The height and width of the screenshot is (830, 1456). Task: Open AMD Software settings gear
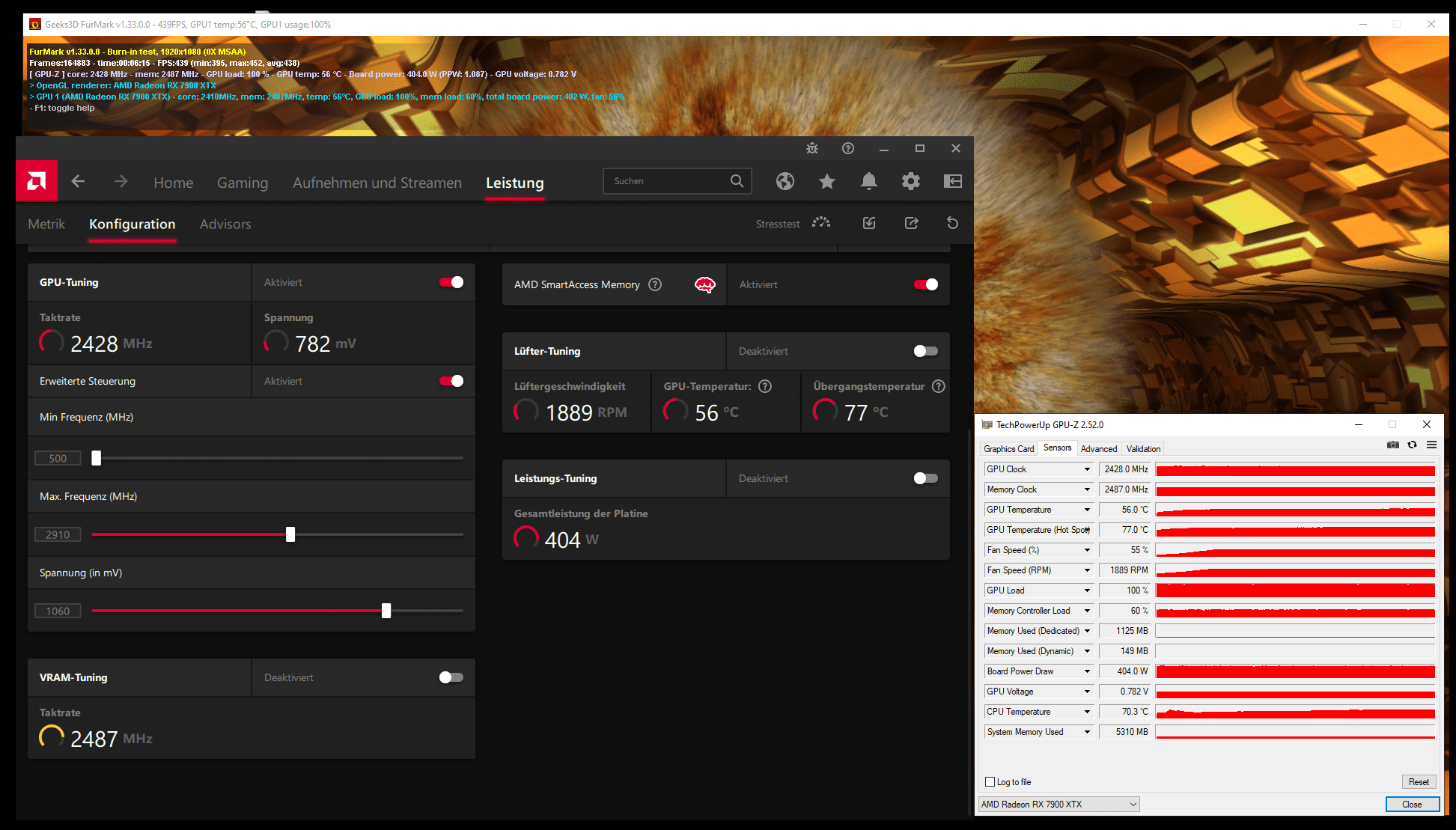910,181
